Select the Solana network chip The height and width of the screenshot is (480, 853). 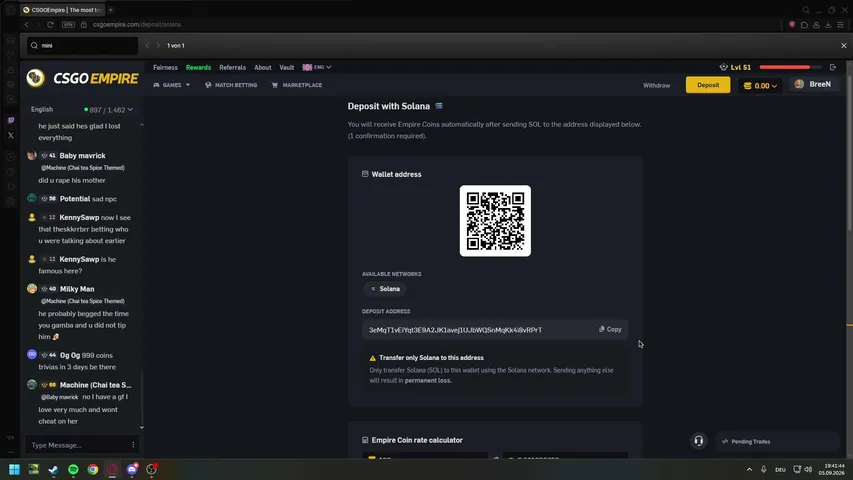pos(385,289)
